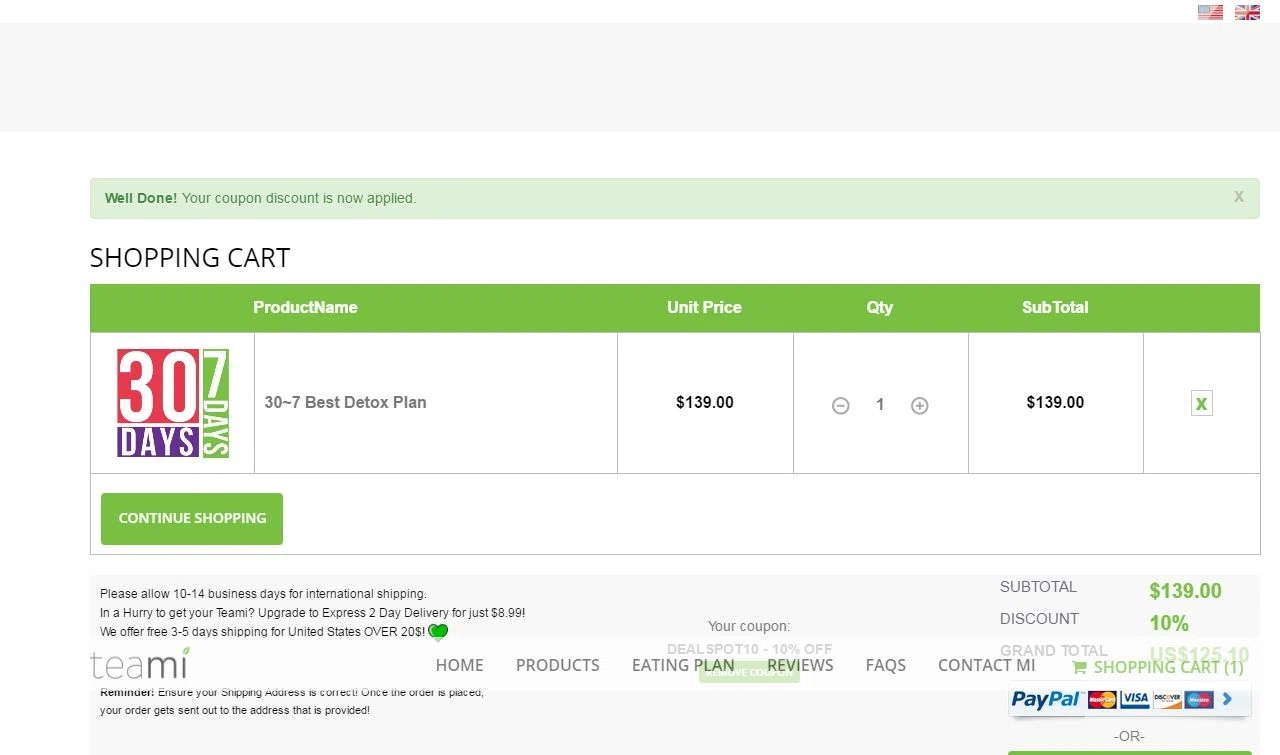1280x755 pixels.
Task: Click the $139.00 unit price cell
Action: [x=705, y=402]
